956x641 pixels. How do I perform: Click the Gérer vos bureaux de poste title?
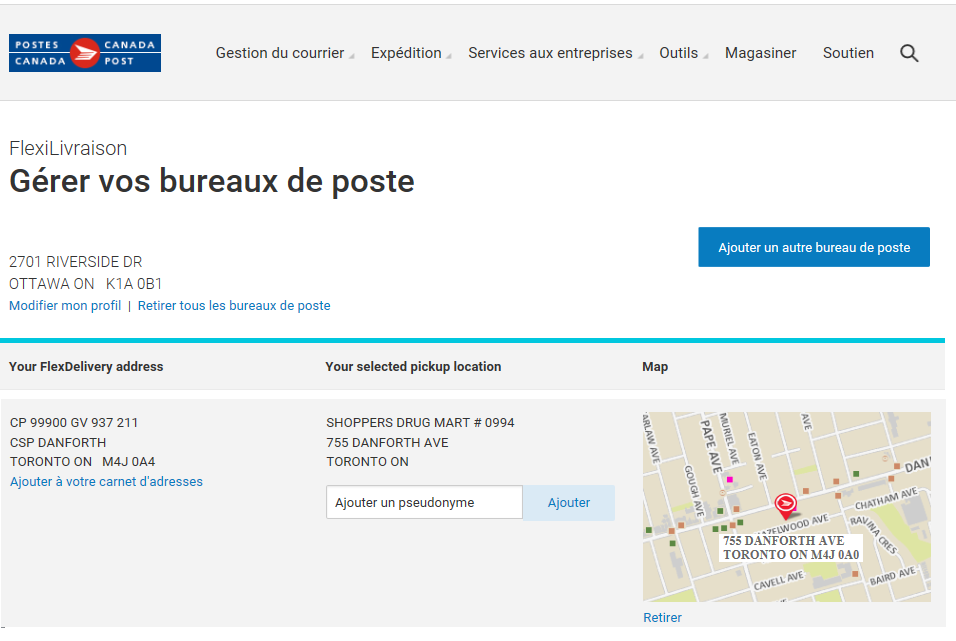click(212, 182)
